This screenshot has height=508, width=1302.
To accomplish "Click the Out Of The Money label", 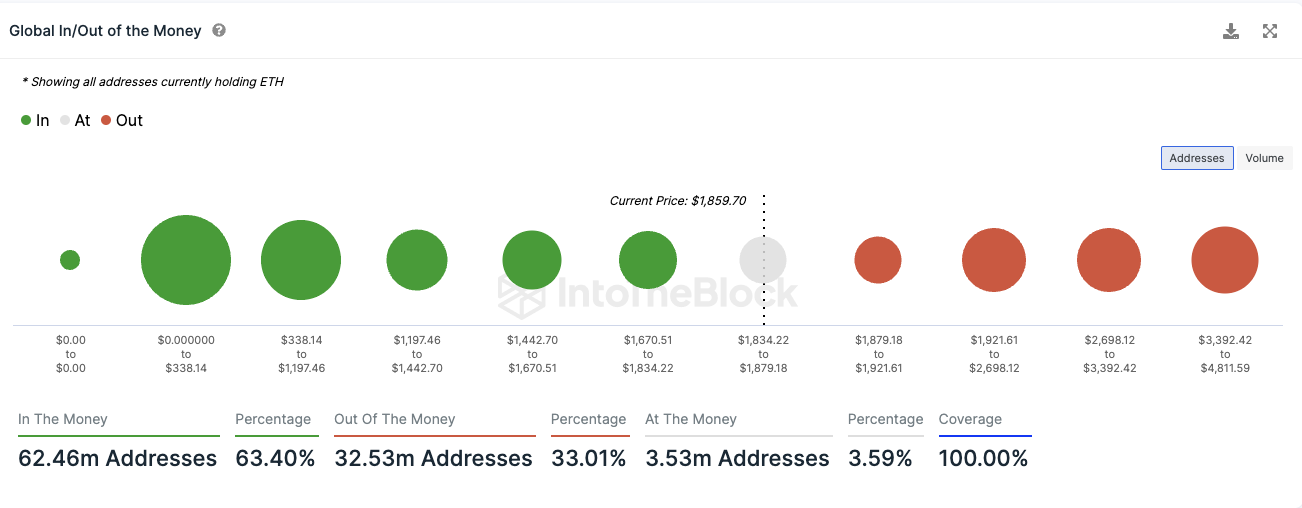I will 394,419.
